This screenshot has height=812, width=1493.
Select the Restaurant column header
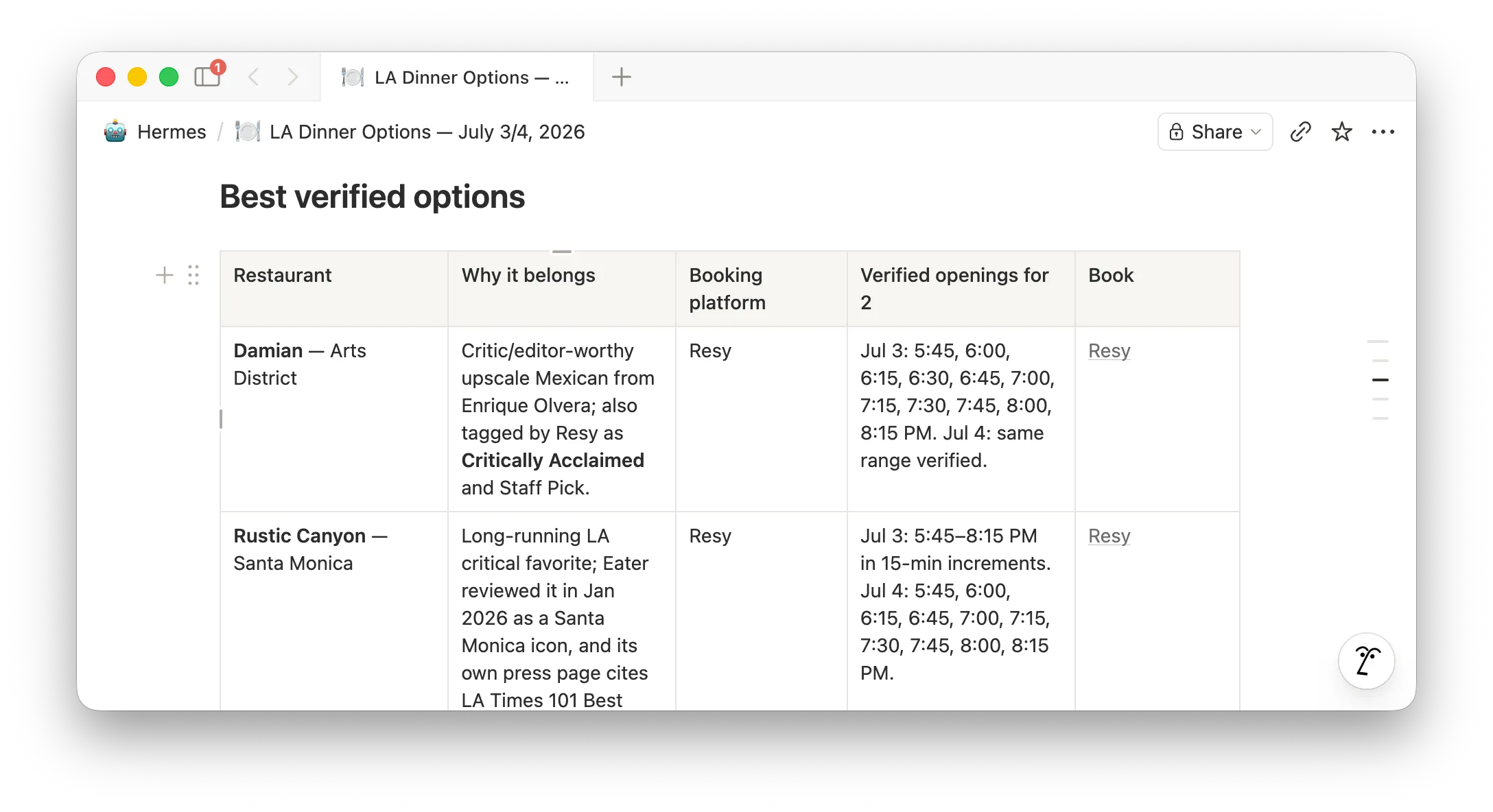tap(333, 289)
